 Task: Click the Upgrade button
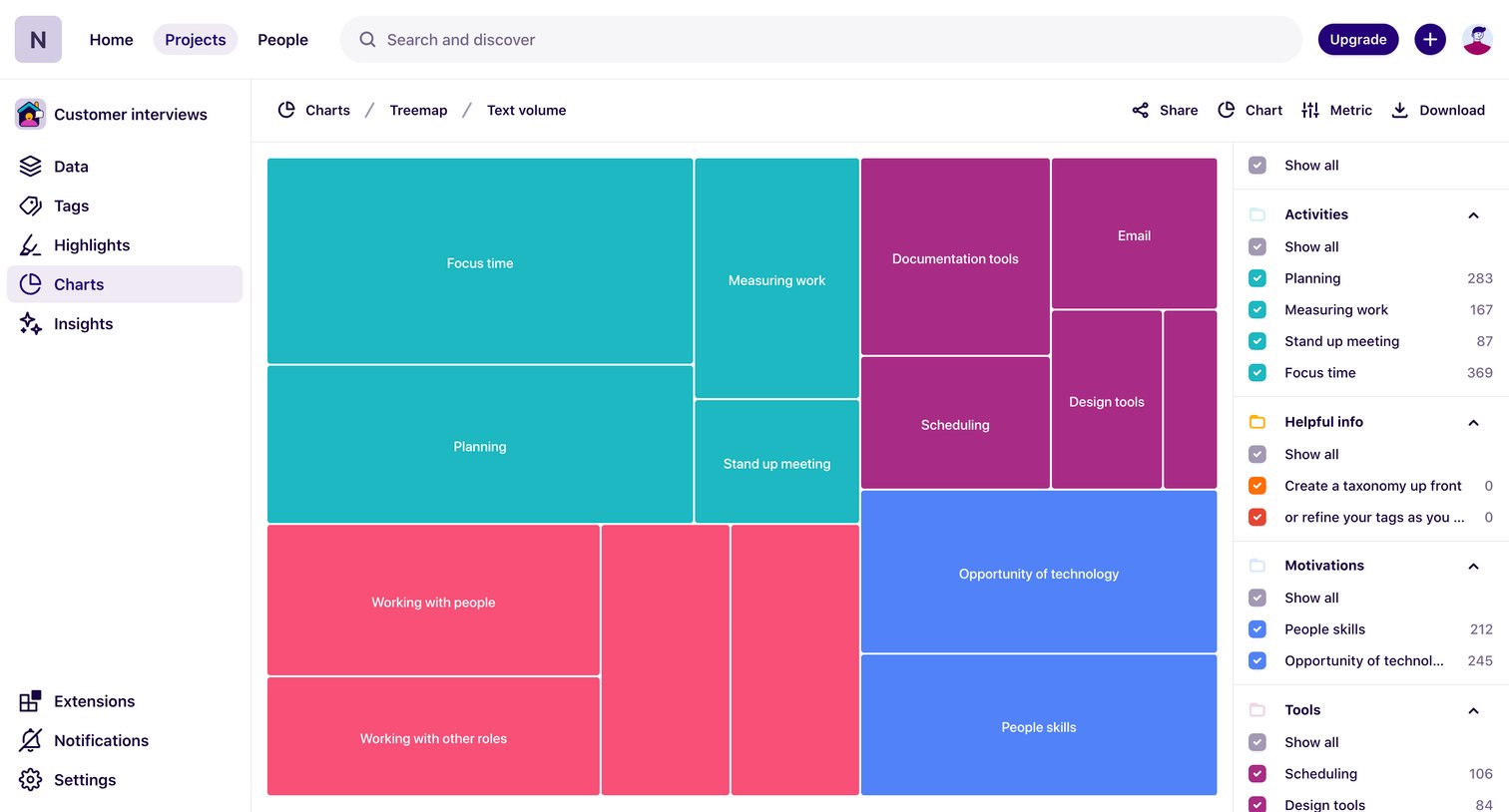click(1358, 40)
